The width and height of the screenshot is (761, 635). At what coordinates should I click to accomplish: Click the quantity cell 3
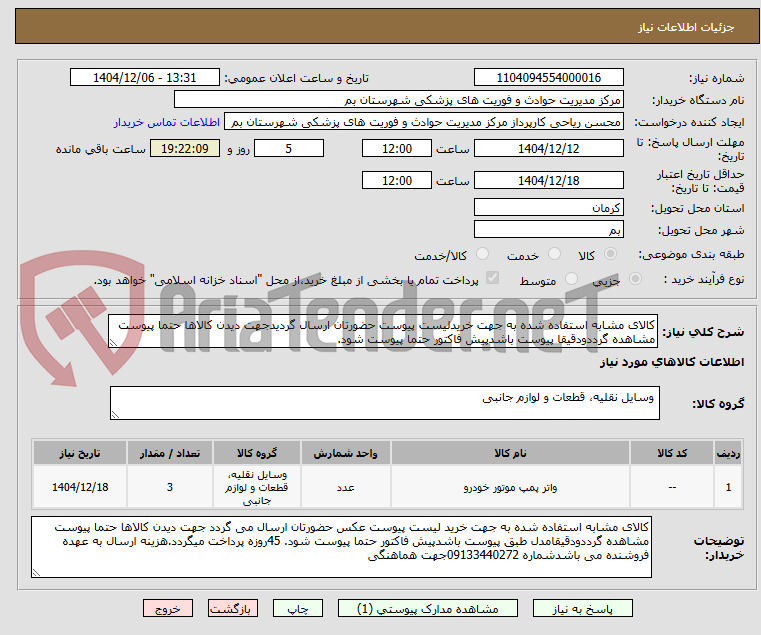(170, 487)
